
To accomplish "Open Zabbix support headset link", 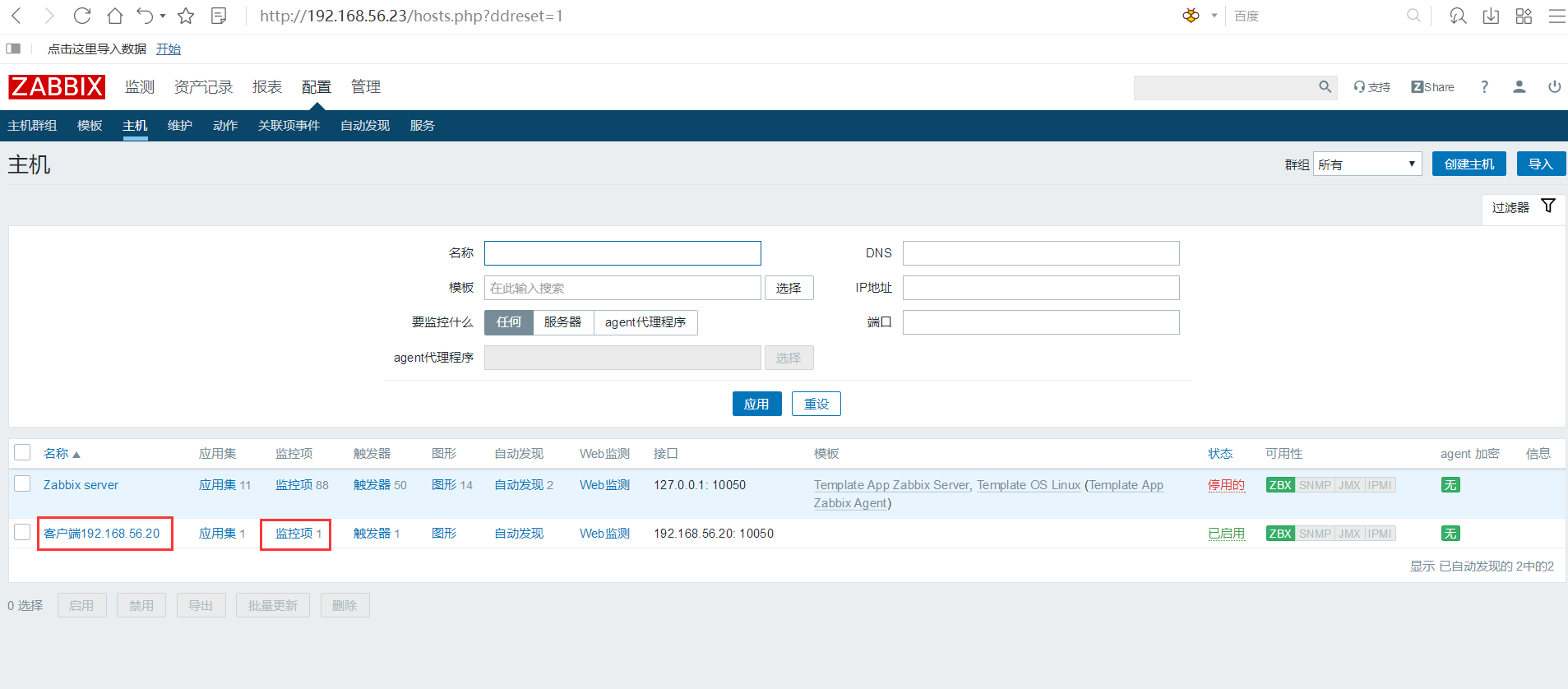I will (1372, 86).
